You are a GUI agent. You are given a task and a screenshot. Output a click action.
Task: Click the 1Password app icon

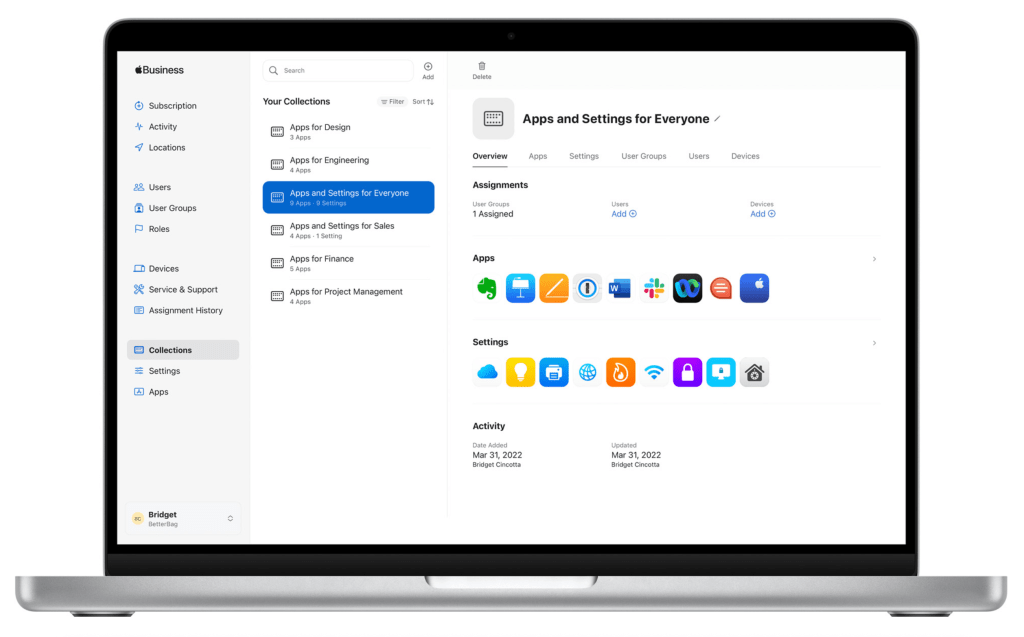tap(587, 289)
